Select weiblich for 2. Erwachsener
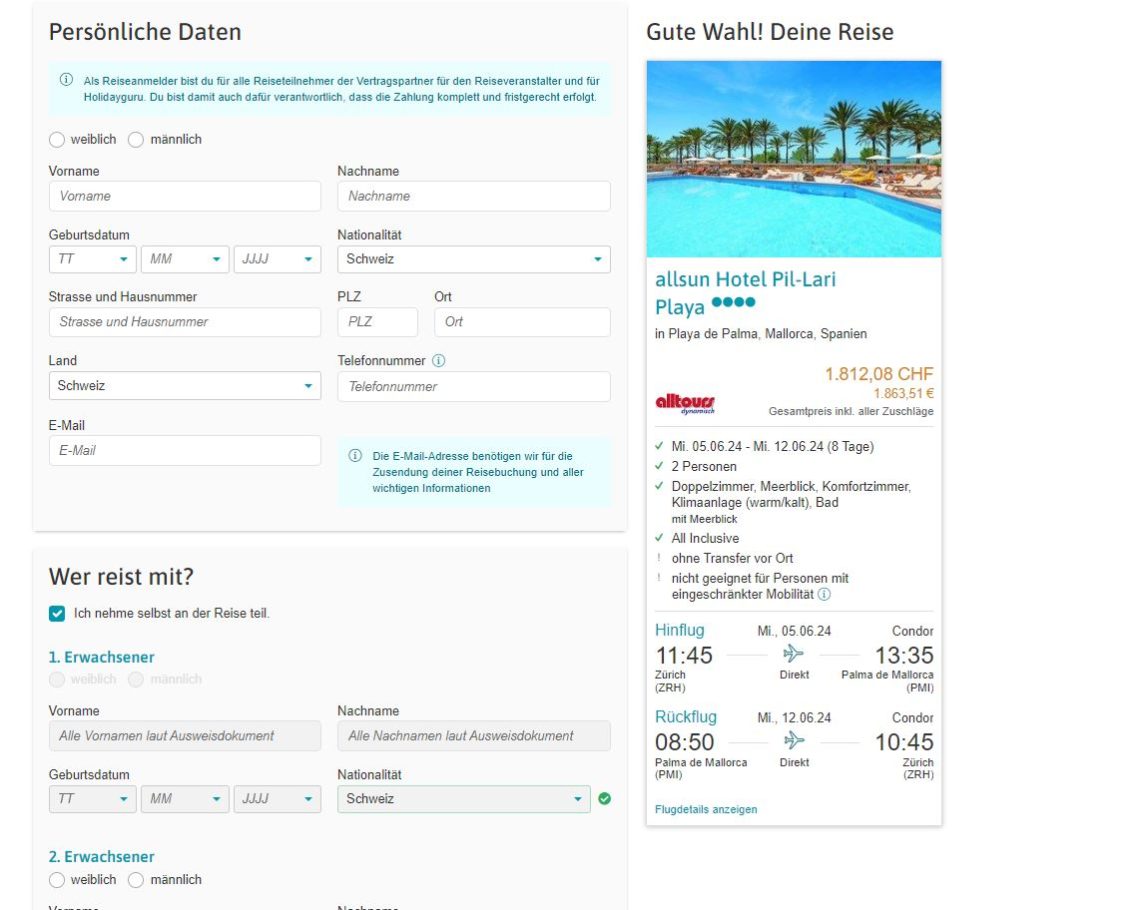The image size is (1140, 910). (57, 880)
